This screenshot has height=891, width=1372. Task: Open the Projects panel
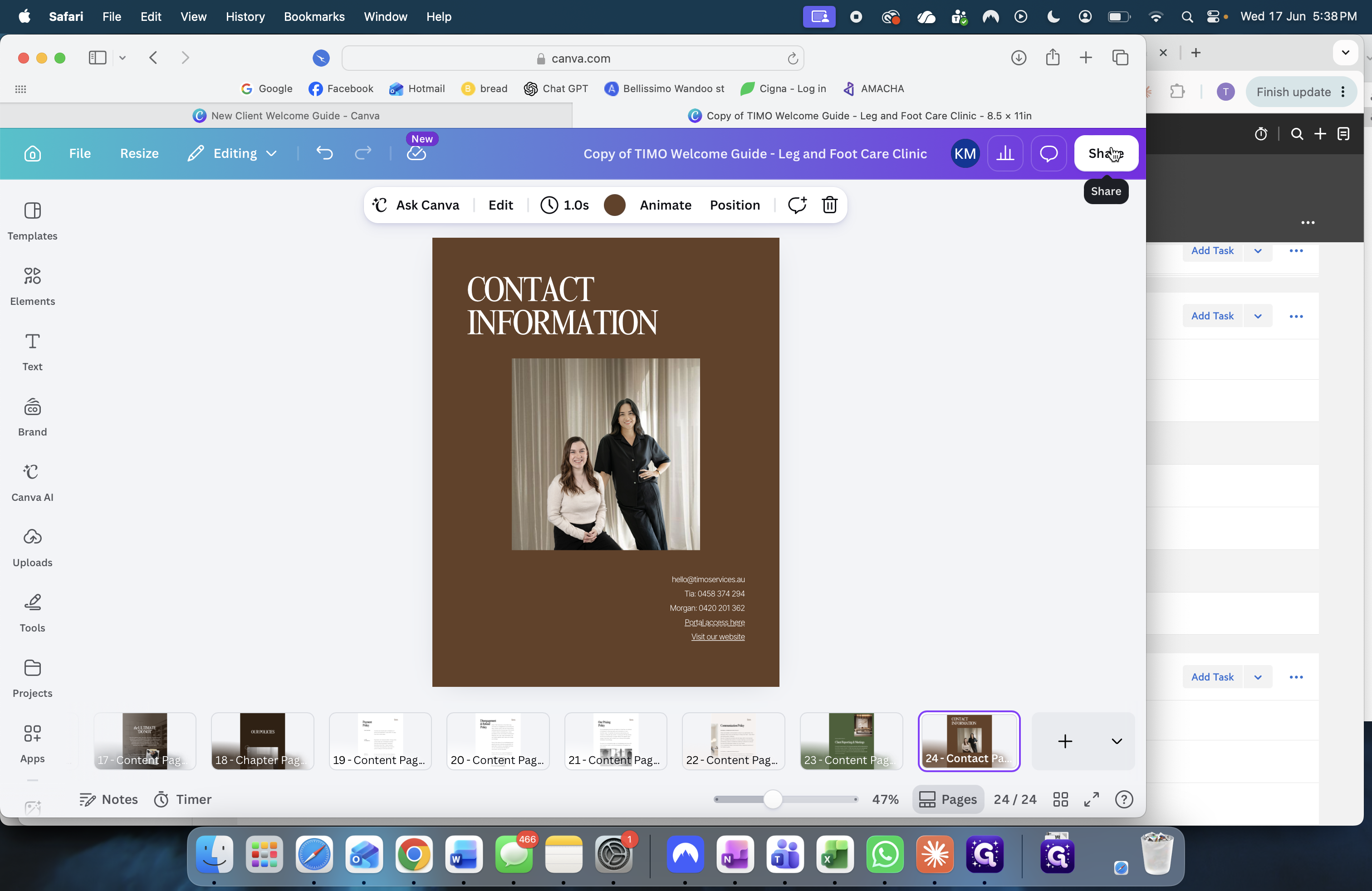point(32,678)
